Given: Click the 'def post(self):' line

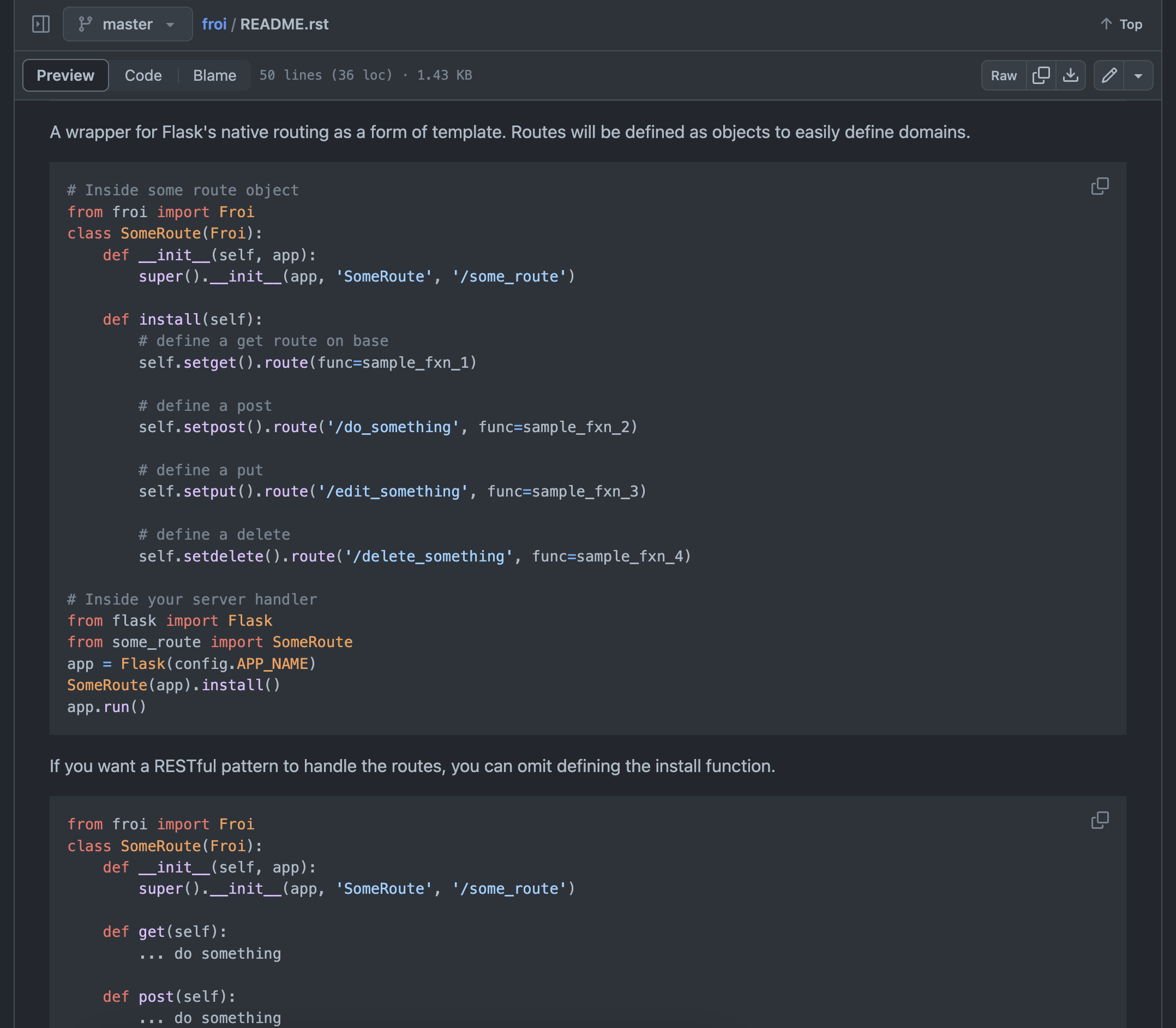Looking at the screenshot, I should [x=169, y=996].
